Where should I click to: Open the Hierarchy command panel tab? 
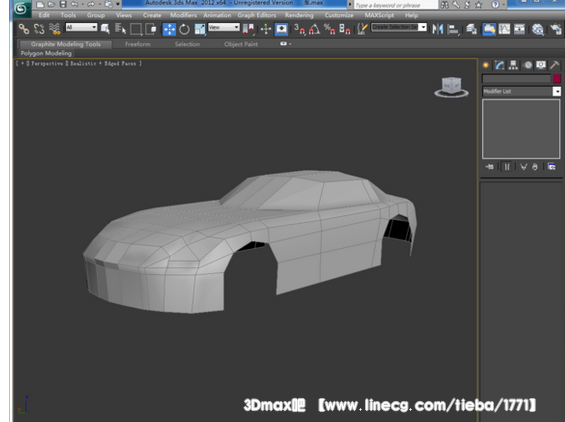pyautogui.click(x=513, y=65)
